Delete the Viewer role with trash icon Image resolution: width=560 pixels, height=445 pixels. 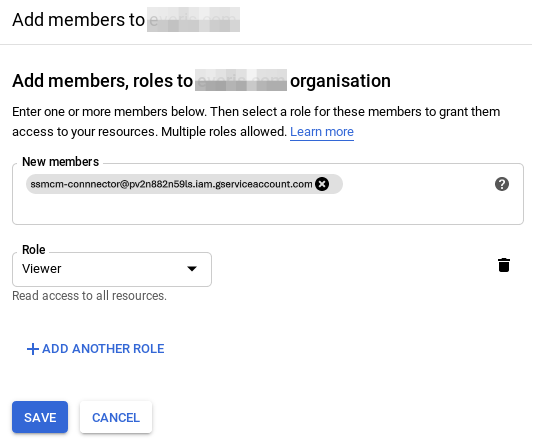(504, 265)
